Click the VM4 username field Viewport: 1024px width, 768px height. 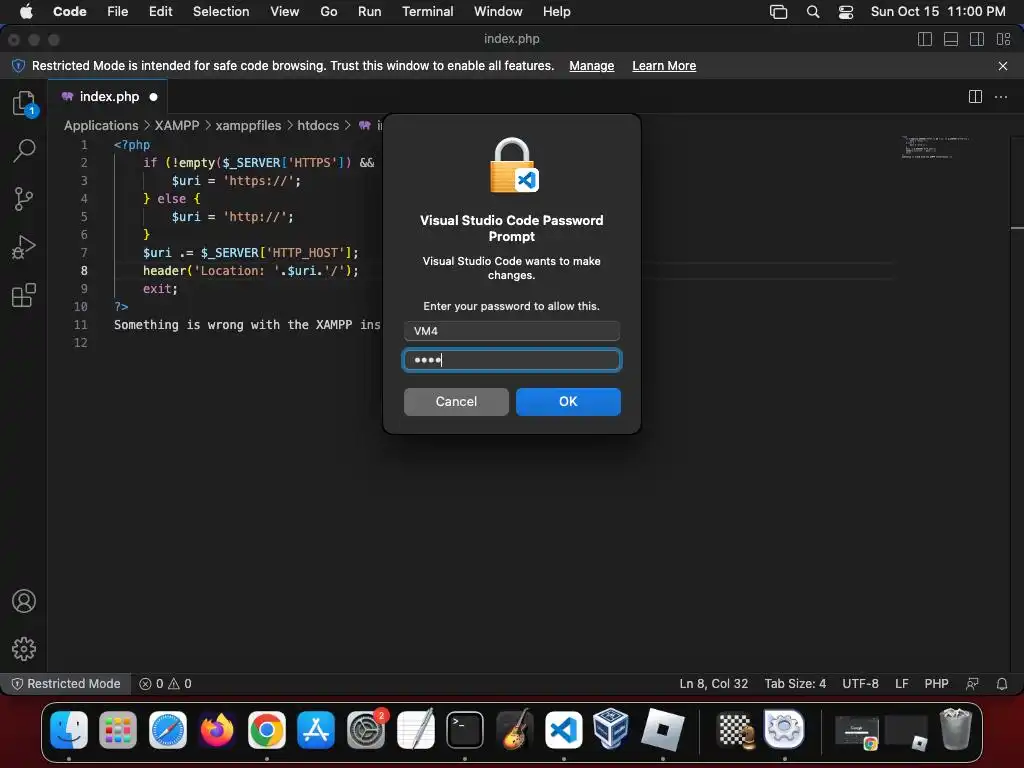pyautogui.click(x=512, y=331)
